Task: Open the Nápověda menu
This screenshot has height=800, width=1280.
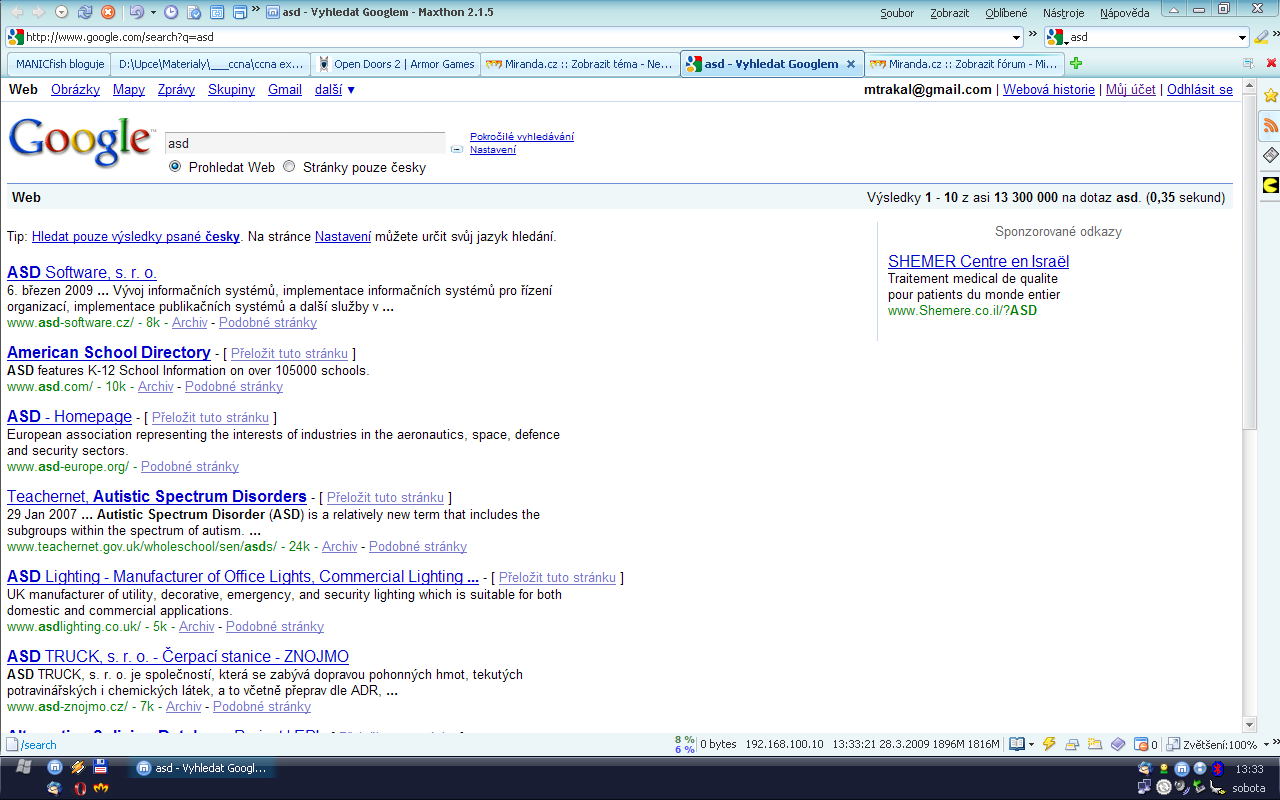Action: pyautogui.click(x=1125, y=13)
